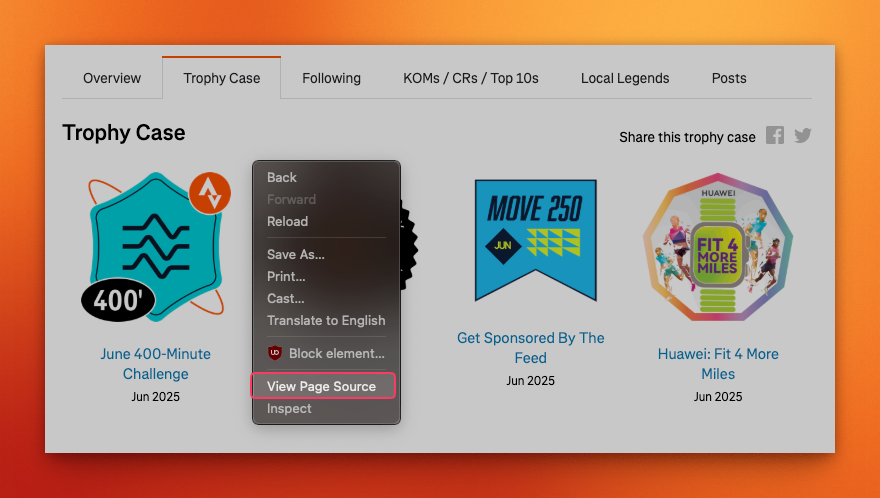The image size is (880, 498).
Task: Select View Page Source menu entry
Action: [323, 386]
